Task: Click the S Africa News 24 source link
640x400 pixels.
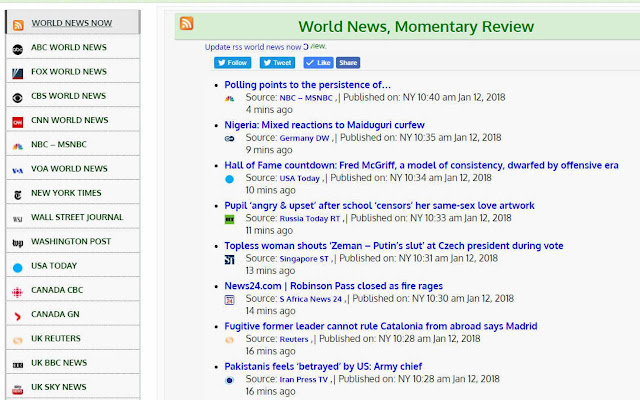Action: coord(311,299)
